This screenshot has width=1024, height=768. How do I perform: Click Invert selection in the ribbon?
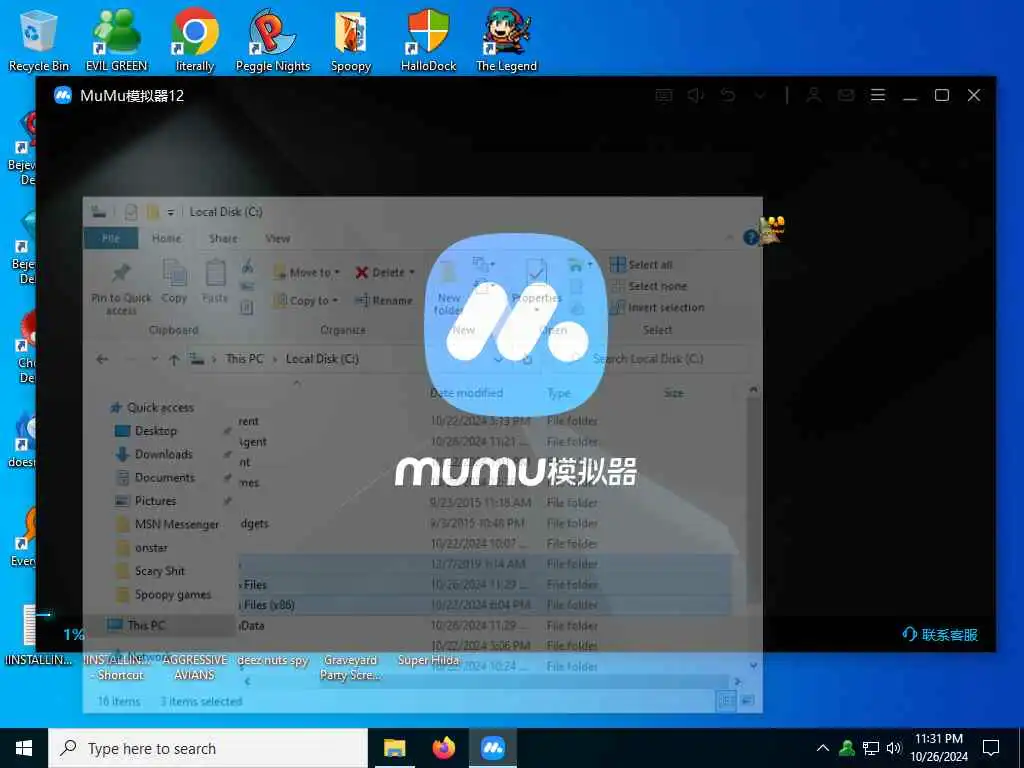[657, 308]
